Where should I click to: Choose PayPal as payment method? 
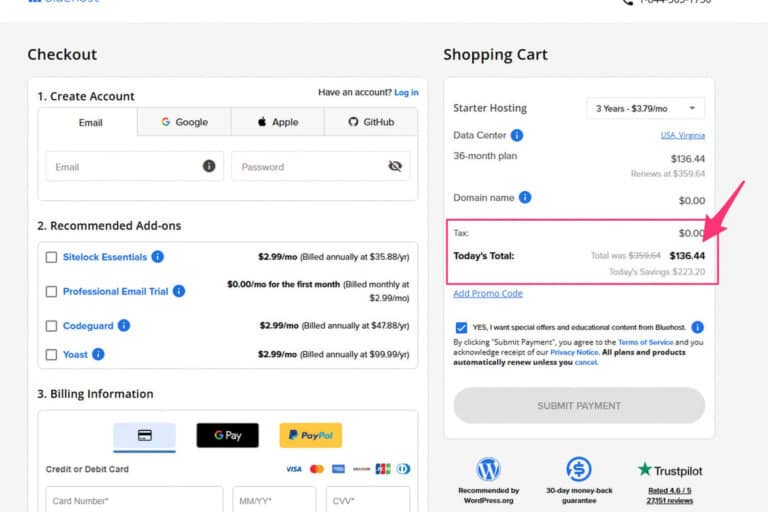pyautogui.click(x=310, y=435)
